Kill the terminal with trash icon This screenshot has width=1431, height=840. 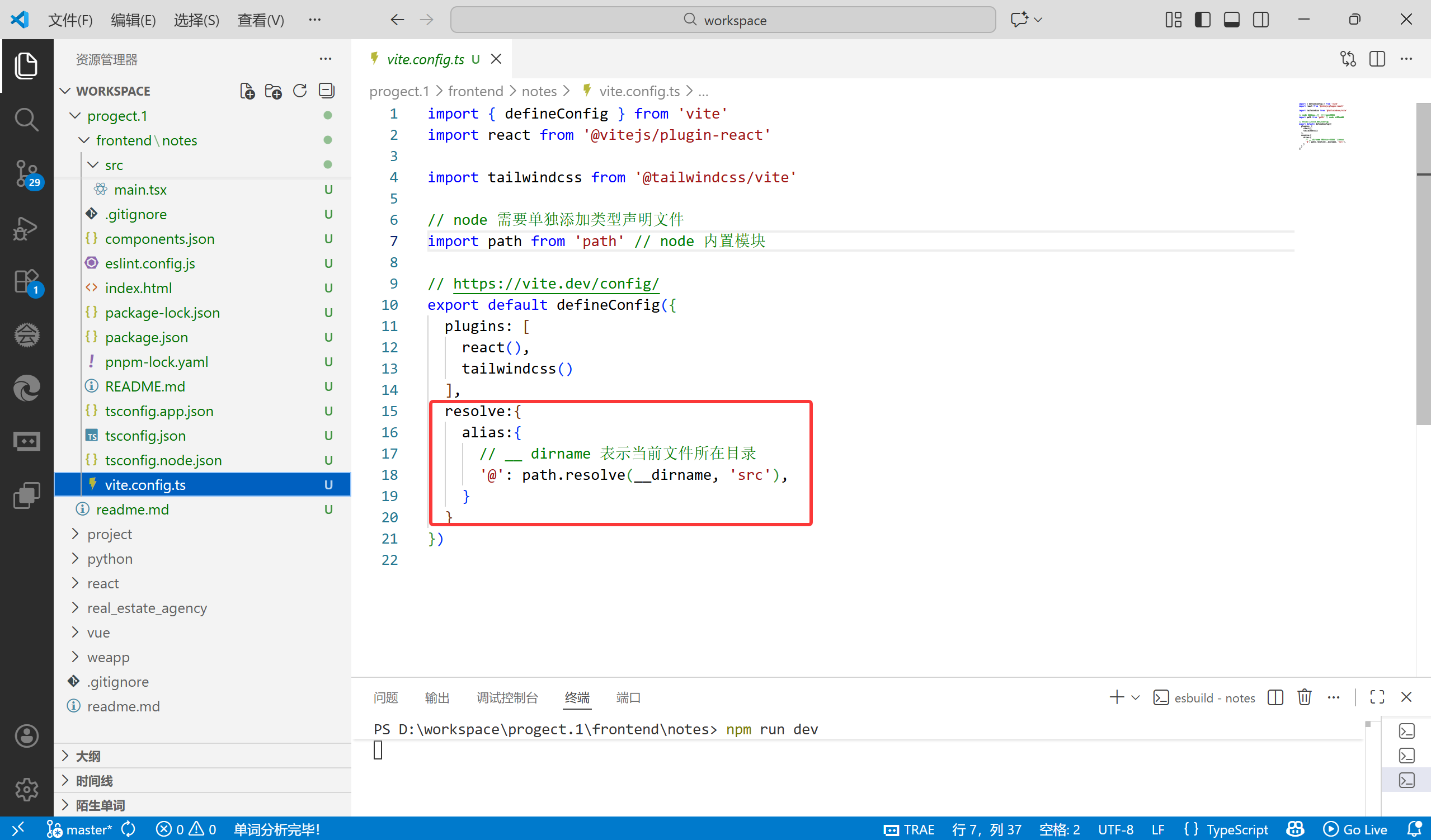pos(1305,697)
